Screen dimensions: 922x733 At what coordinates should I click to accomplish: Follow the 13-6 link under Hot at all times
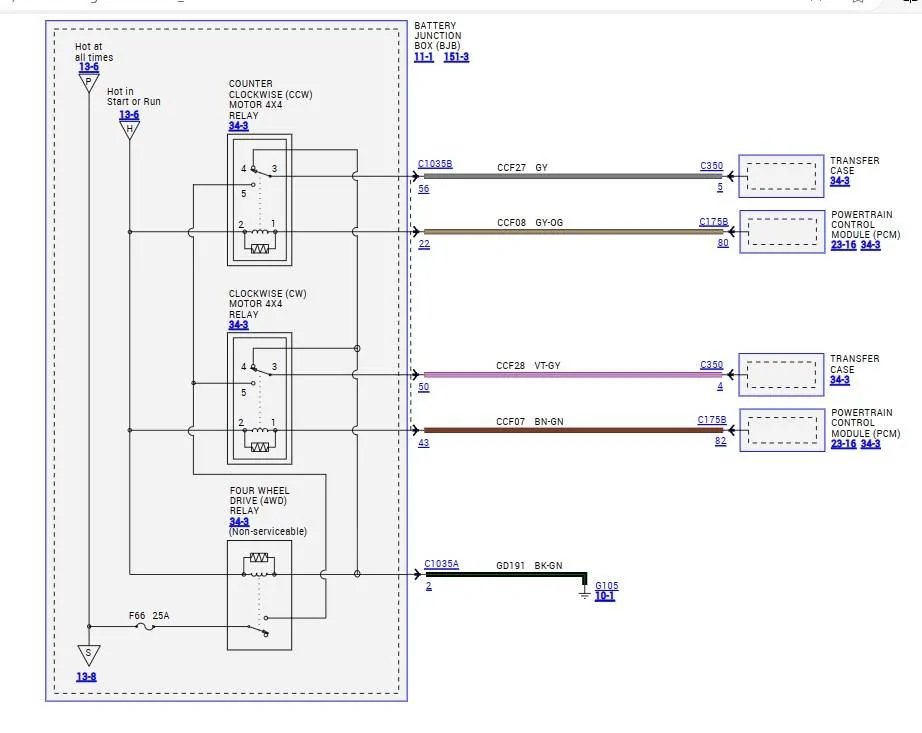pos(89,67)
